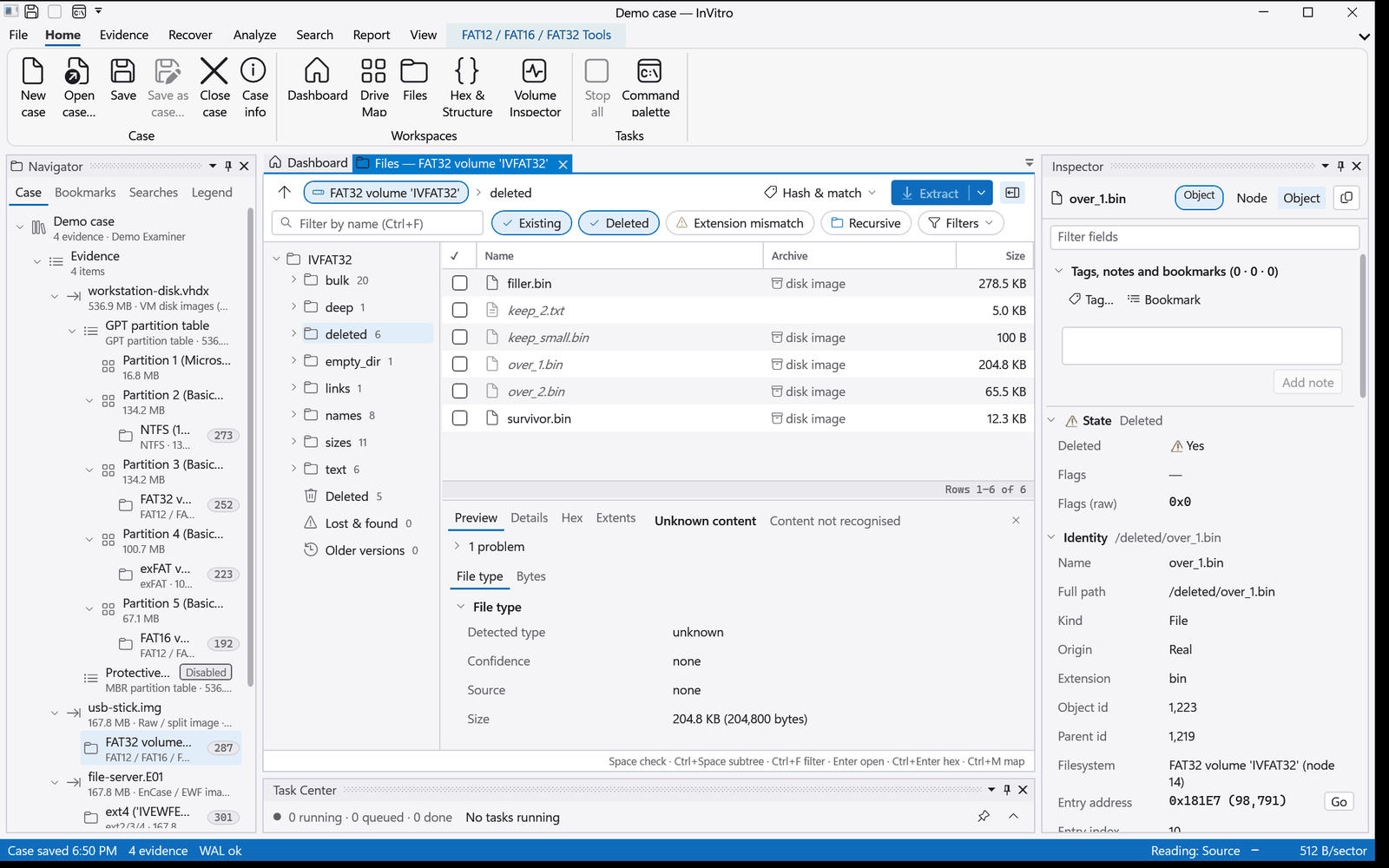Open Hash & match dropdown

click(x=820, y=193)
